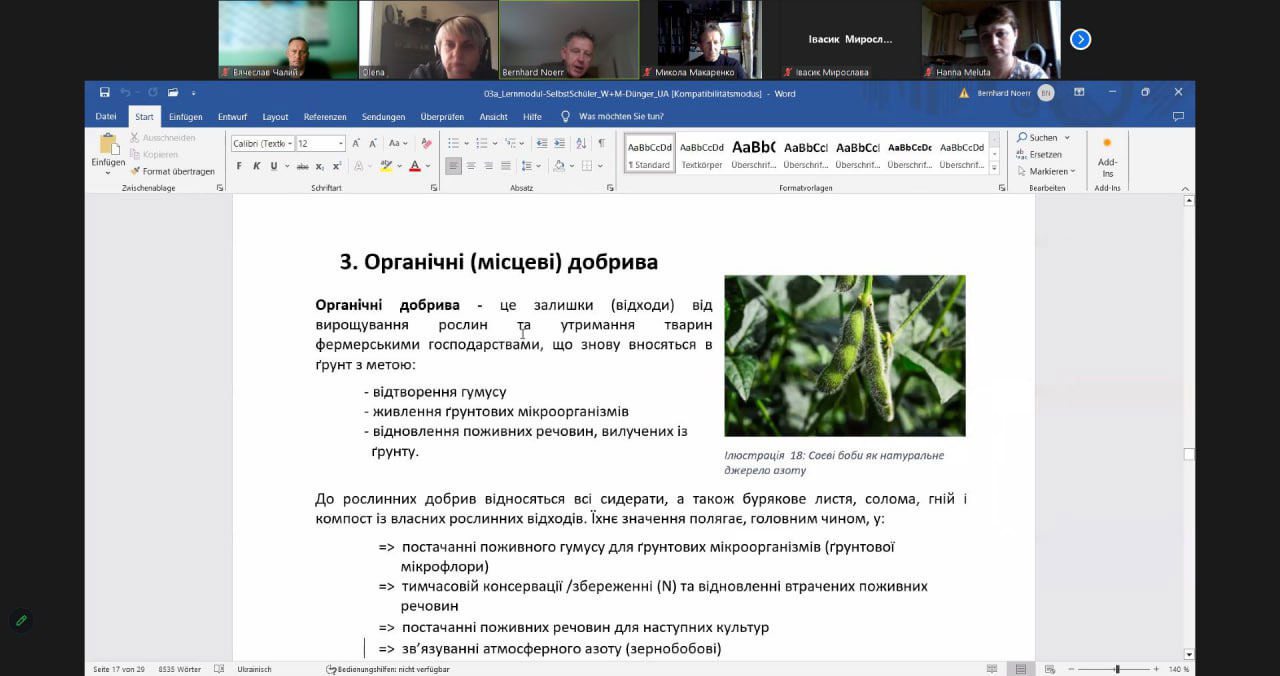Switch to the Überprüfen tab

click(x=442, y=117)
